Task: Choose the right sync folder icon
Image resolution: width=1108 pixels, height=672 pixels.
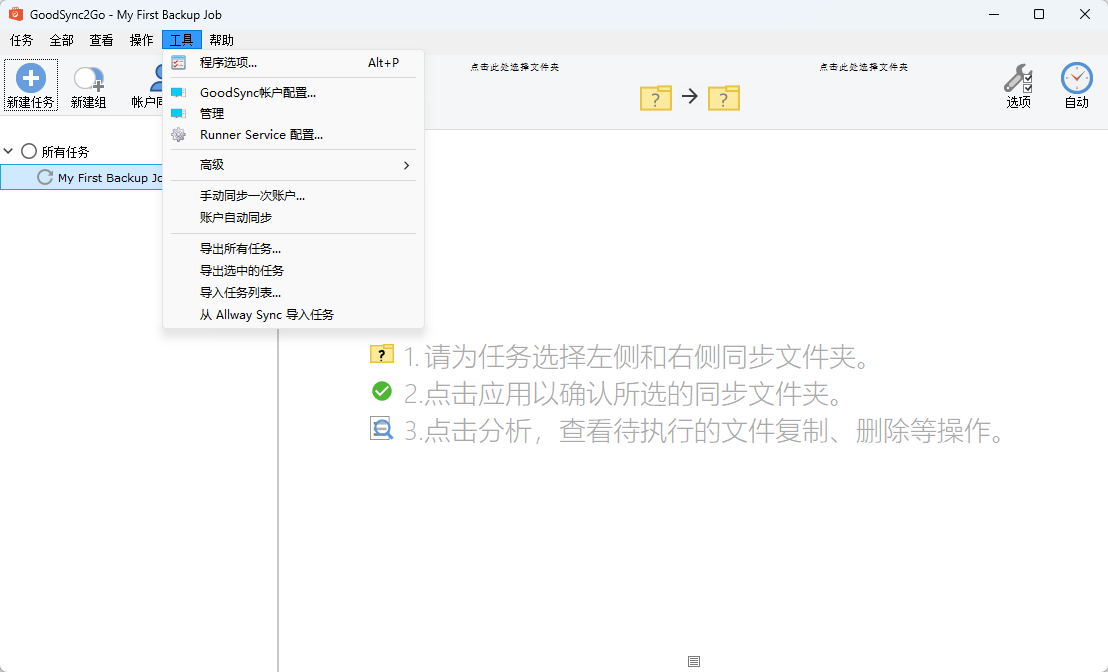Action: [x=724, y=98]
